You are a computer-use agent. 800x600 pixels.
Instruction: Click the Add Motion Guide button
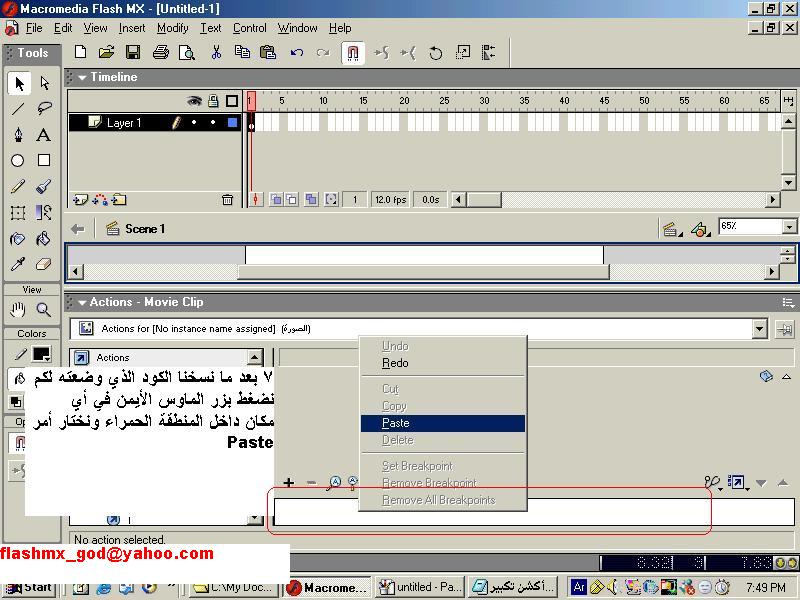[99, 200]
